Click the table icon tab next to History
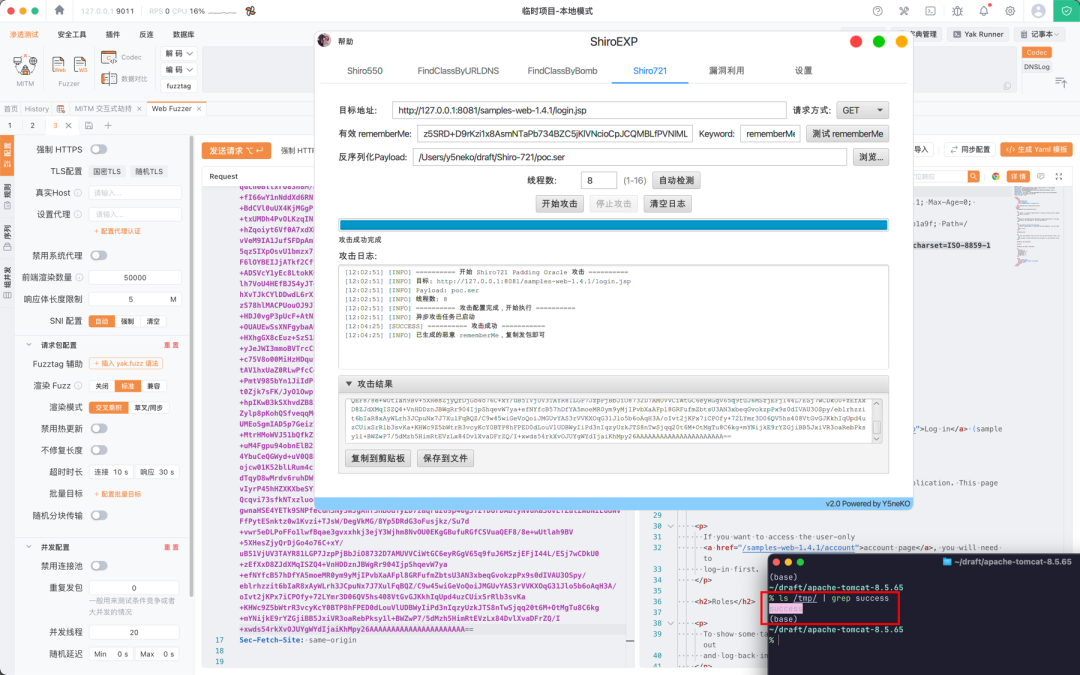Viewport: 1080px width, 675px height. [x=61, y=109]
